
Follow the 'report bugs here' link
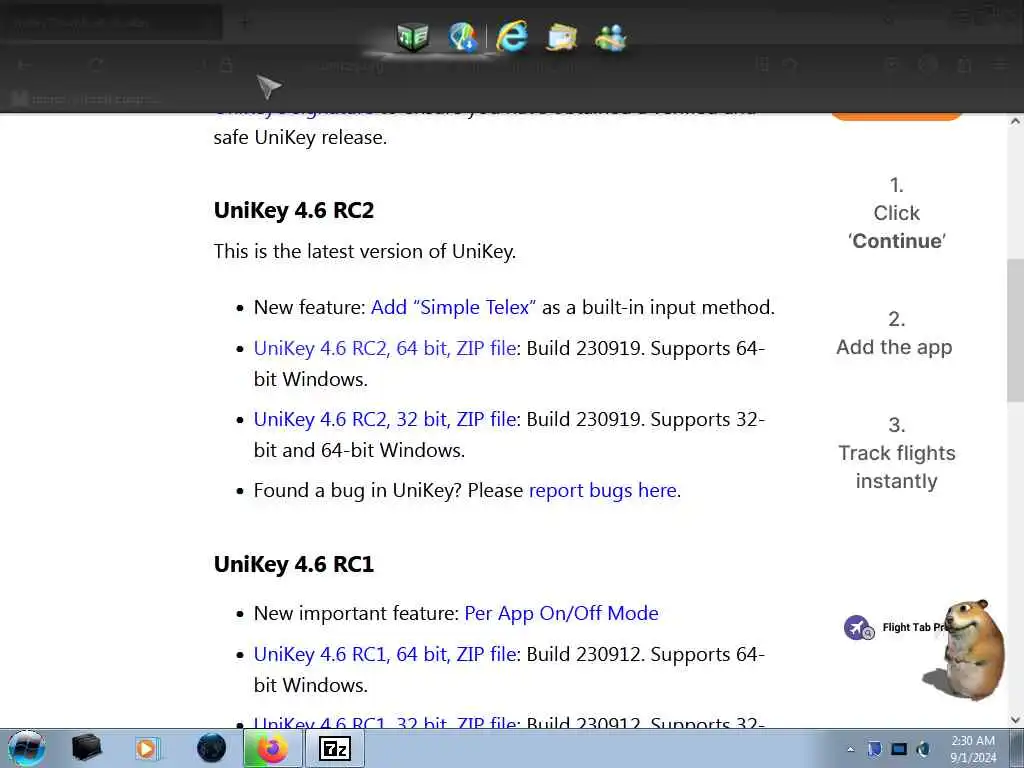tap(602, 490)
